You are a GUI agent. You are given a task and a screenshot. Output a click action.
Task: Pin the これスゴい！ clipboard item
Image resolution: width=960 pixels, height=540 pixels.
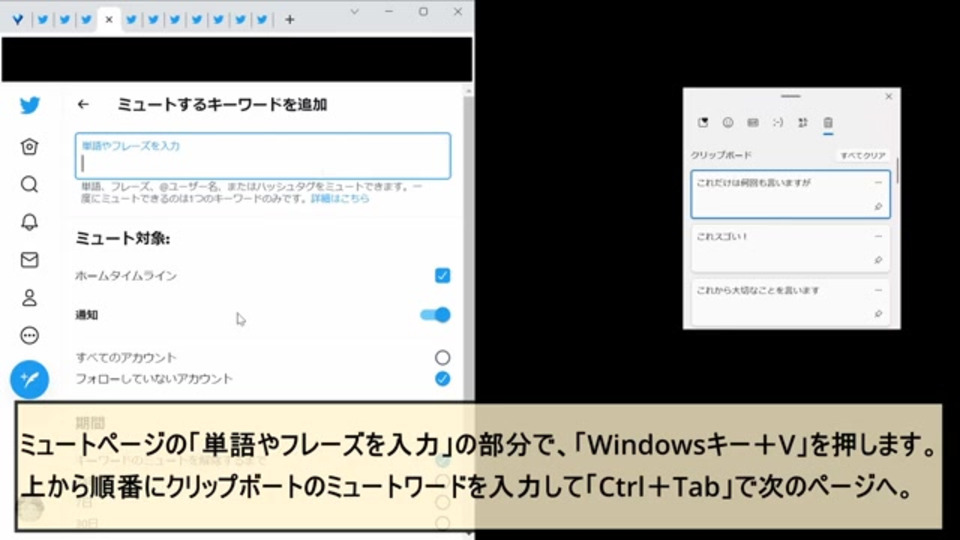pyautogui.click(x=878, y=260)
